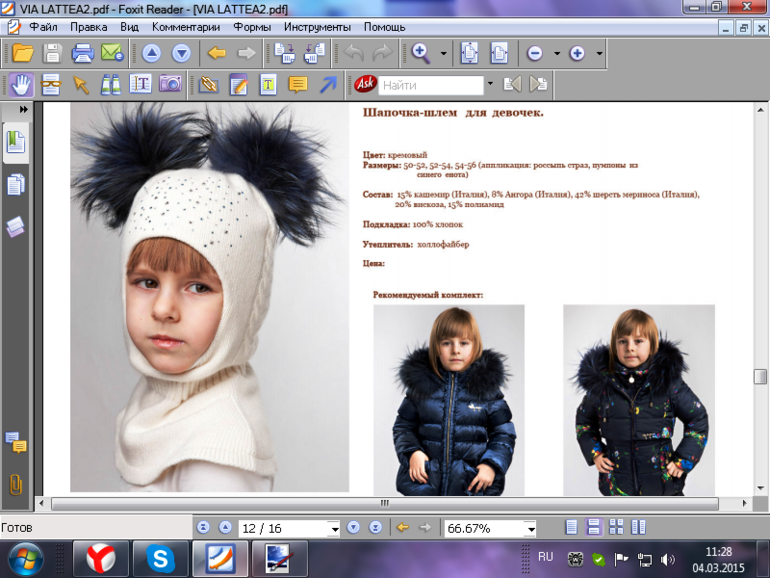
Task: Select the arrow drawing tool
Action: (327, 85)
